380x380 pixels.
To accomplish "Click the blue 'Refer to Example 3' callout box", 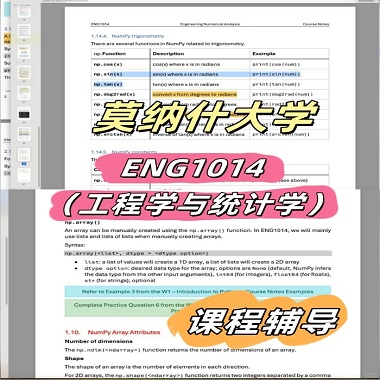I will 198,292.
